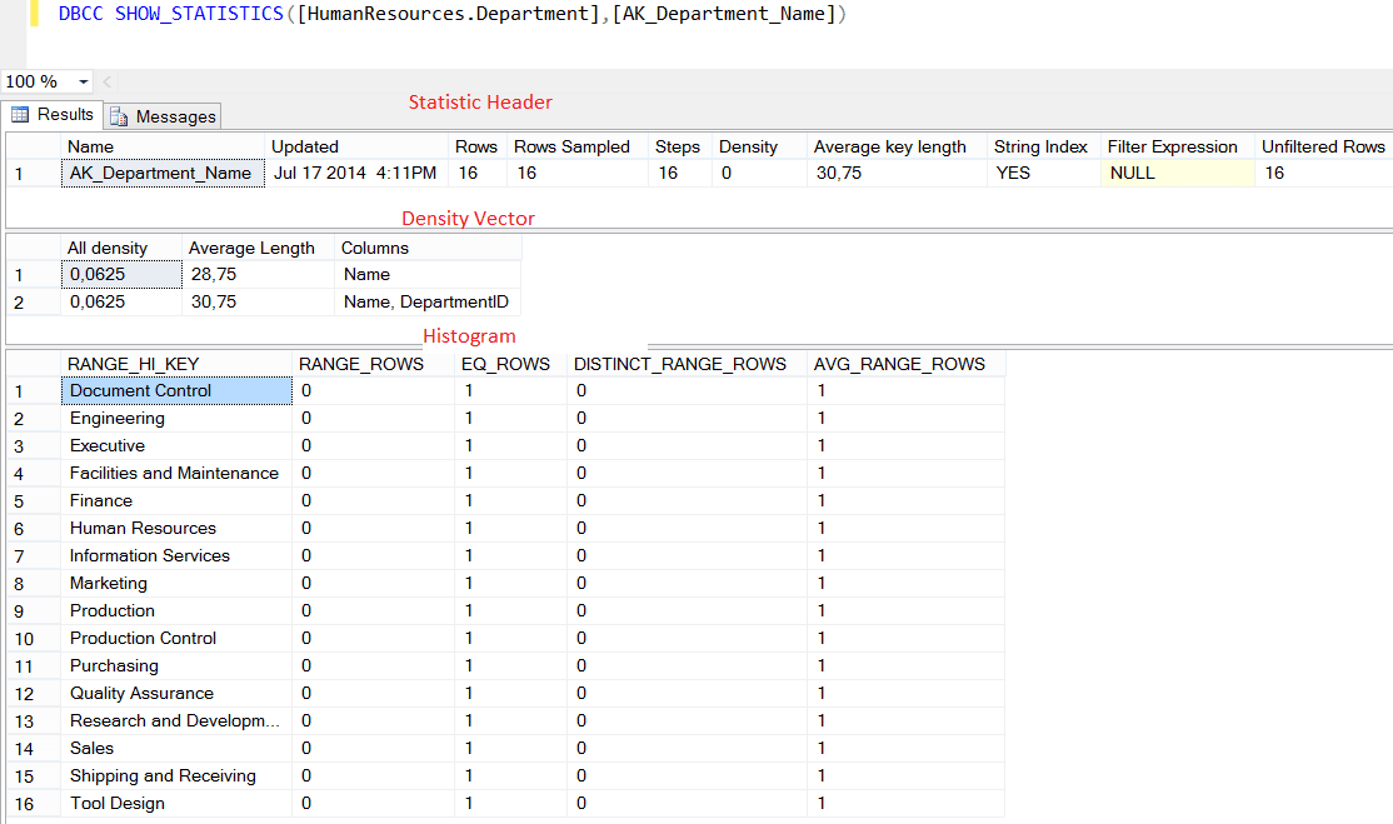
Task: Click the DISTINCT_RANGE_ROWS column header
Action: 687,364
